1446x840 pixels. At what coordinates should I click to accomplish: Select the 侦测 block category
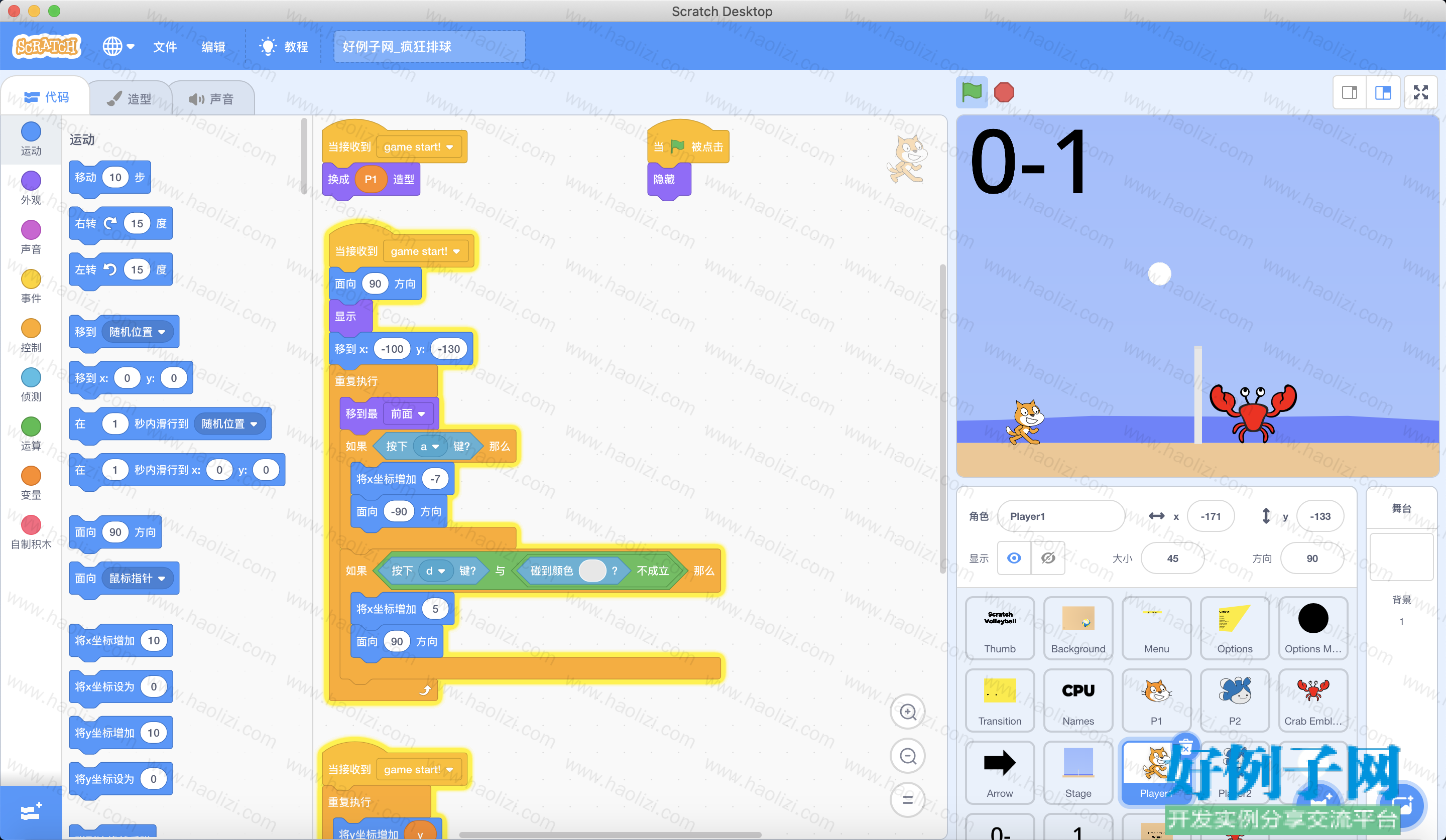(31, 385)
